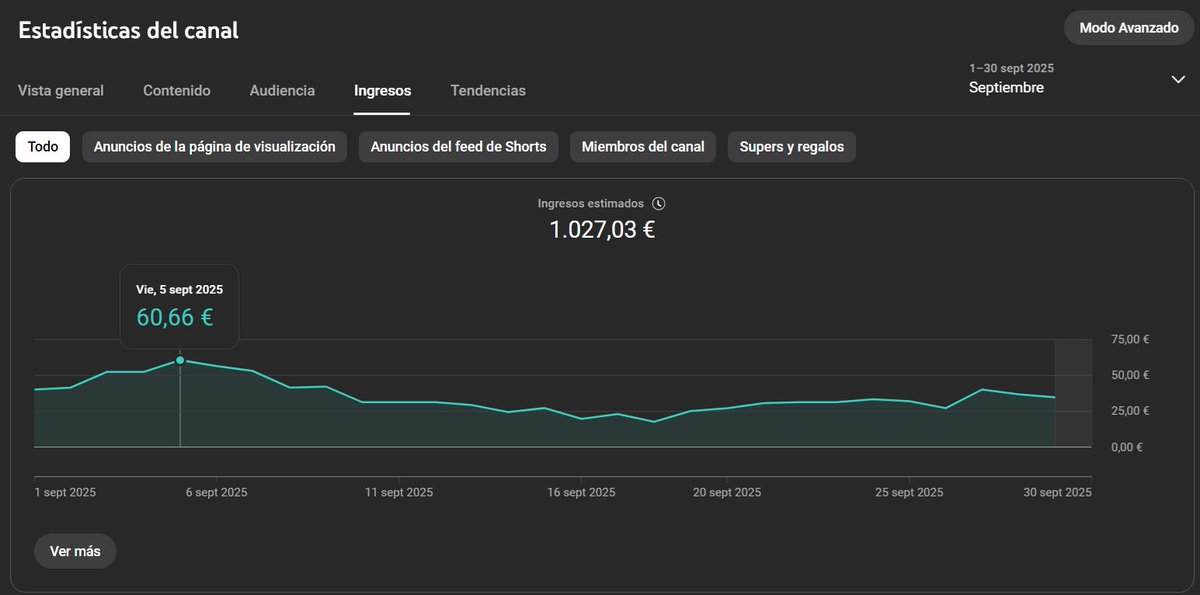The width and height of the screenshot is (1200, 595).
Task: Filter by Miembros del canal
Action: (x=643, y=146)
